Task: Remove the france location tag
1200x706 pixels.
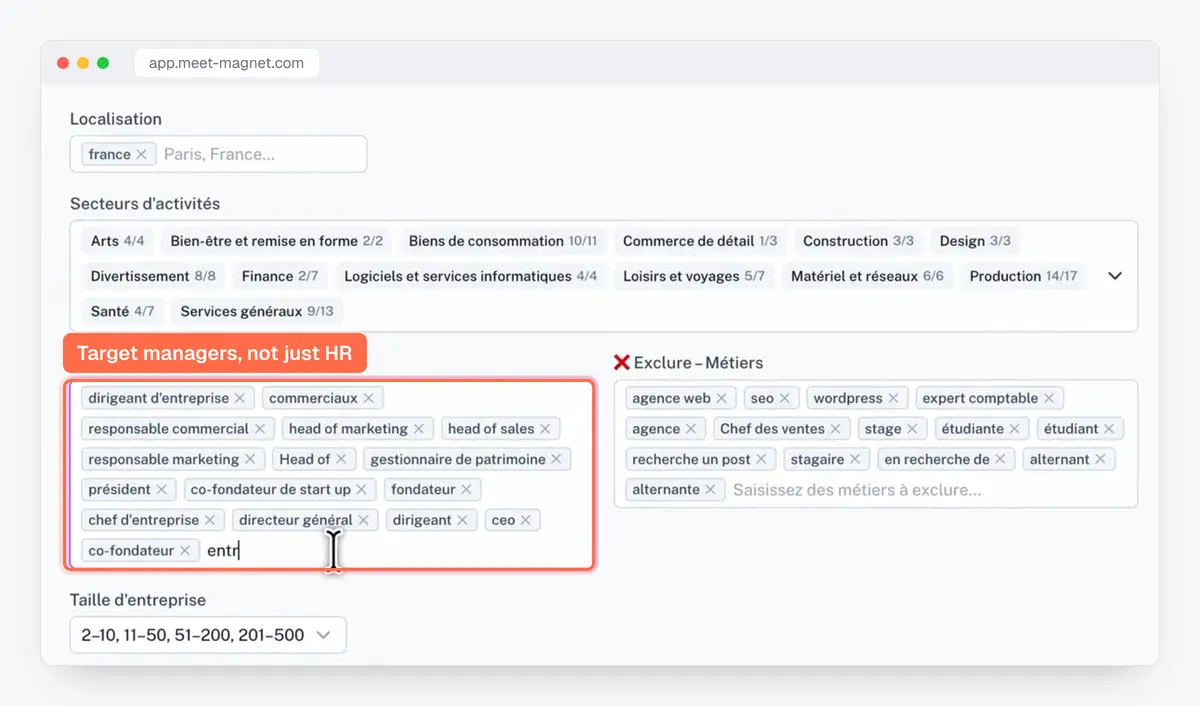Action: (141, 154)
